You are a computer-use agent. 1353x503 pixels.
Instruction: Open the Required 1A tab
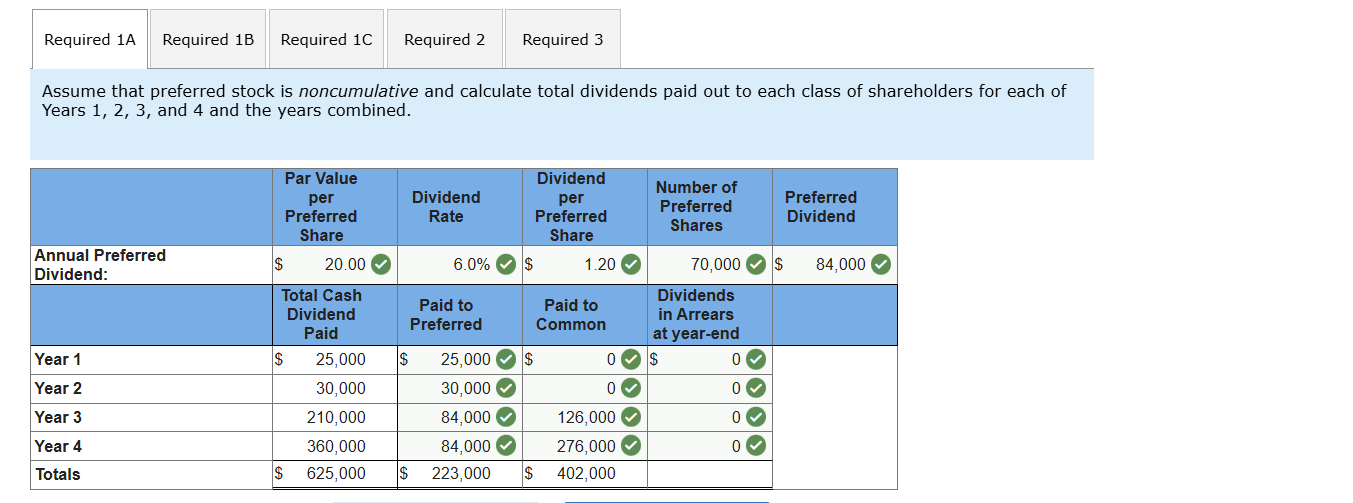(x=89, y=40)
